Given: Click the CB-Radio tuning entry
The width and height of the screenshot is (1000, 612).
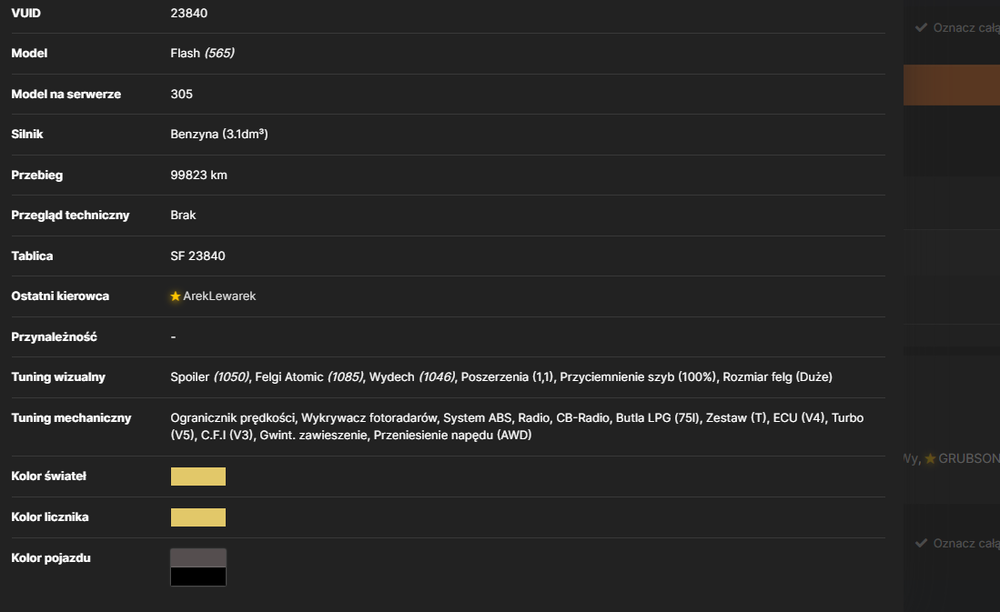Looking at the screenshot, I should pos(583,418).
